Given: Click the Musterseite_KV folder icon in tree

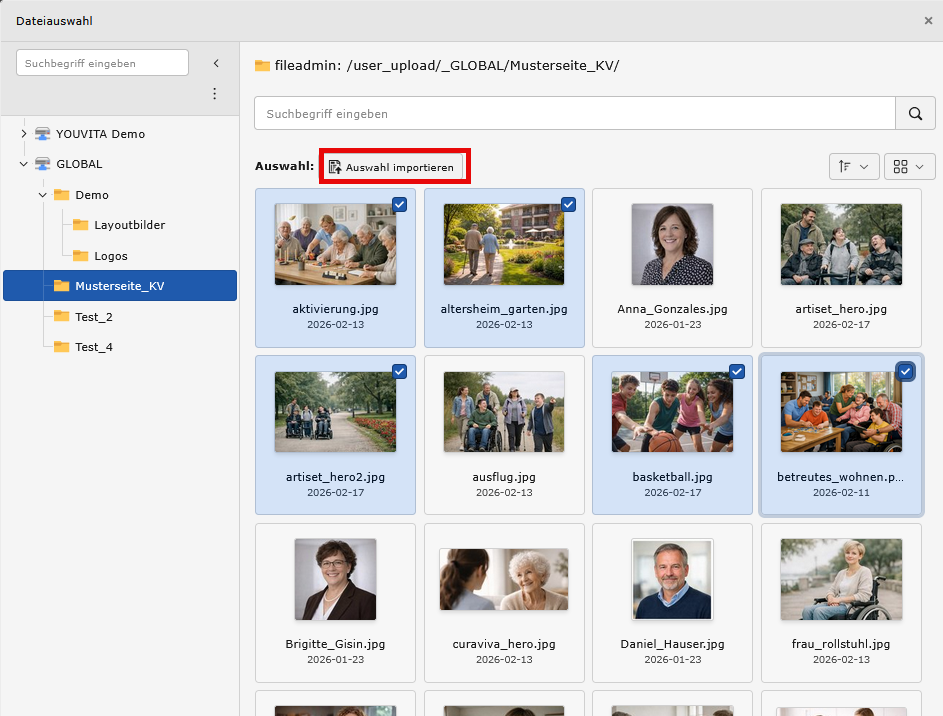Looking at the screenshot, I should [x=61, y=286].
